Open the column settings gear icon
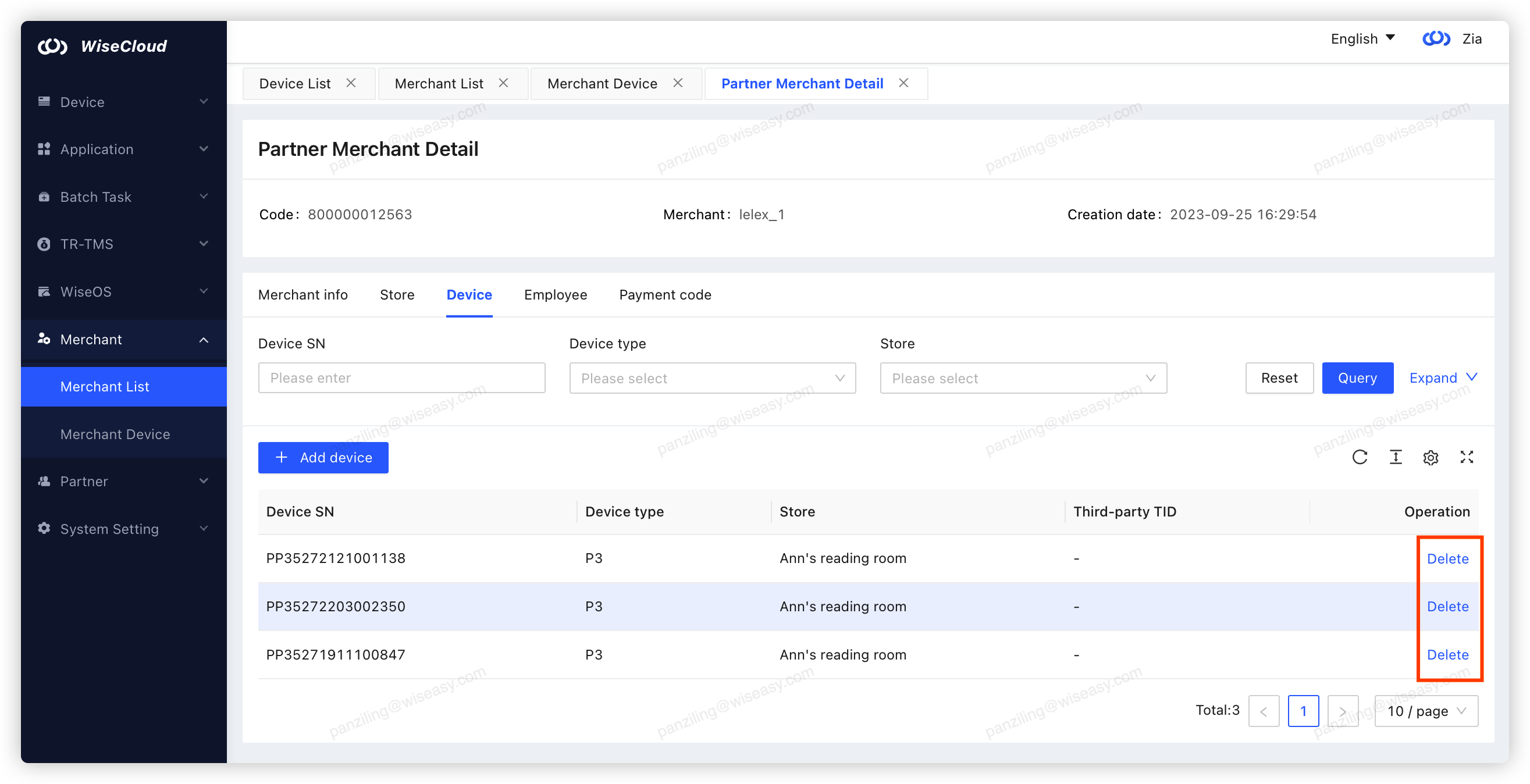This screenshot has height=784, width=1530. coord(1430,457)
